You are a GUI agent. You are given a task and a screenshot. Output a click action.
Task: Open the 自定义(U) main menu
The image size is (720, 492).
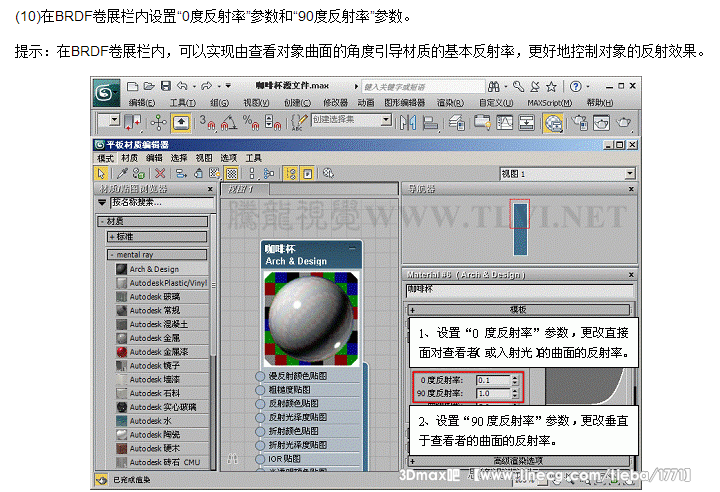[496, 103]
